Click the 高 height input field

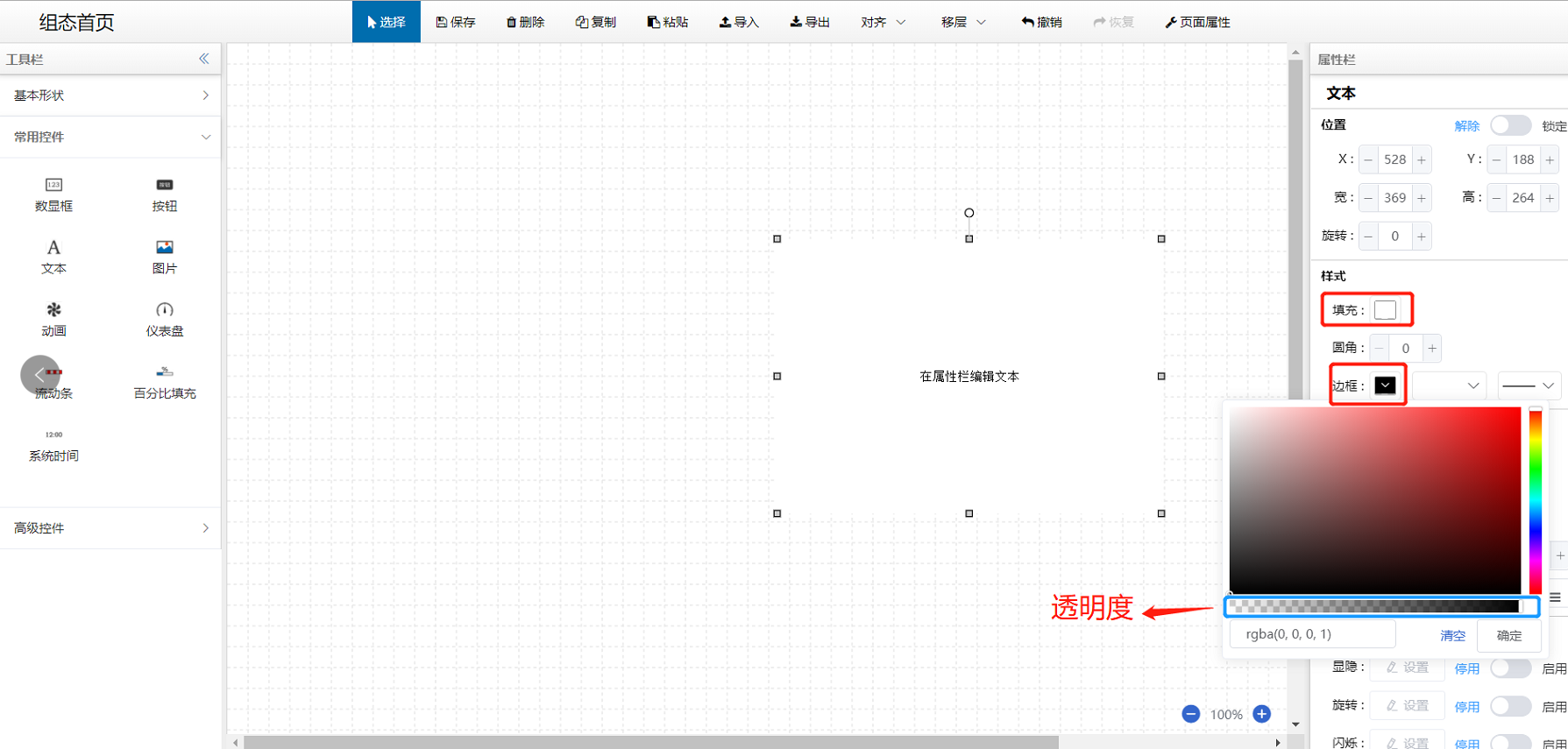(x=1522, y=198)
